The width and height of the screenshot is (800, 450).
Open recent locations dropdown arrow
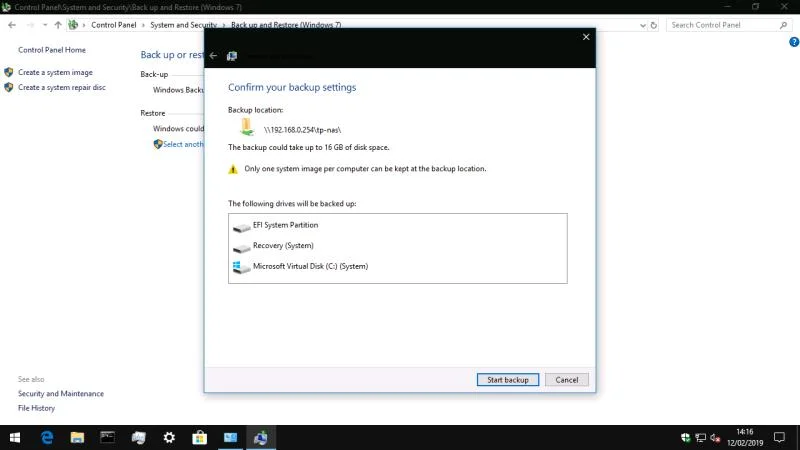tap(45, 25)
